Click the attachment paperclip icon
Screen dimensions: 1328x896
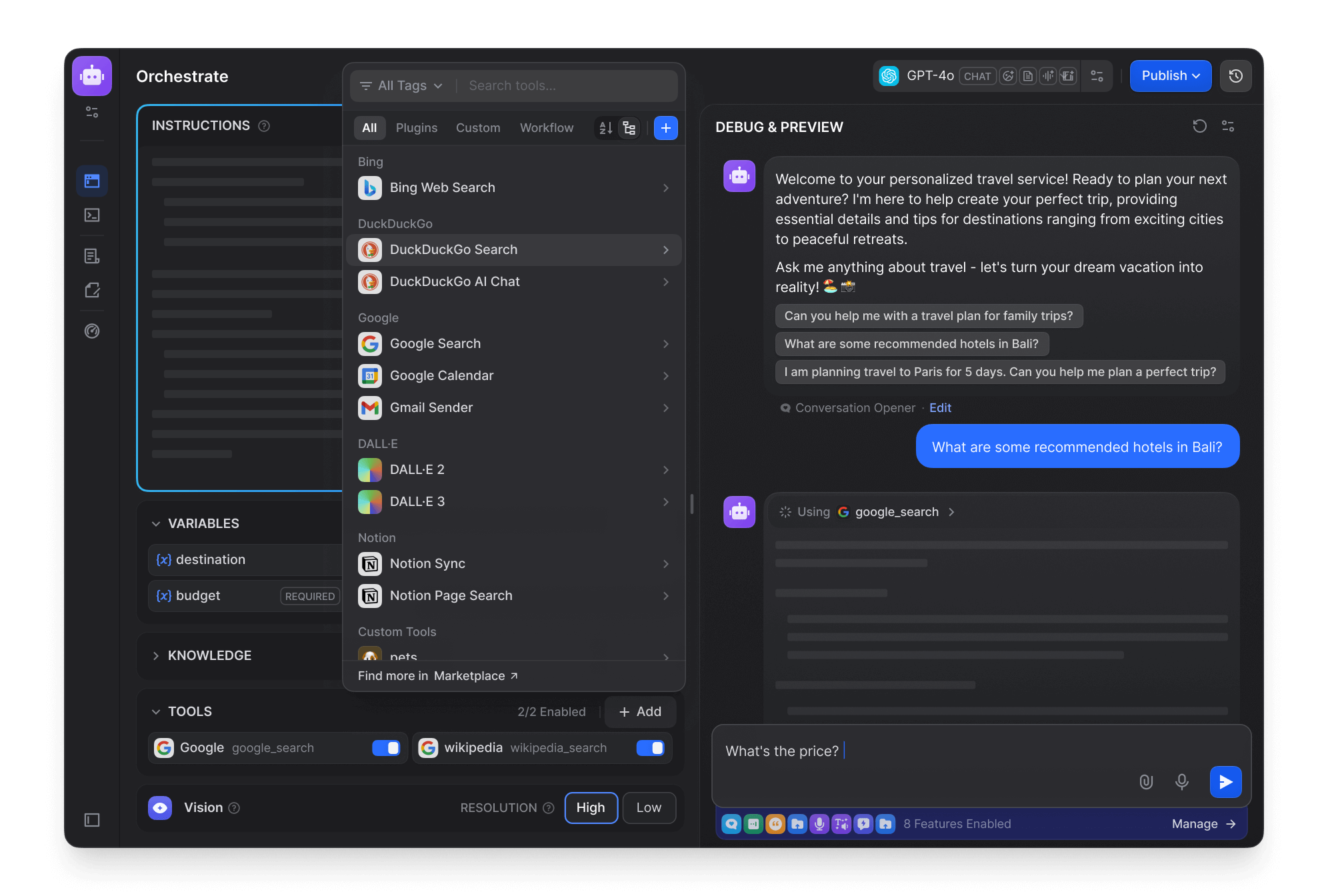tap(1146, 781)
